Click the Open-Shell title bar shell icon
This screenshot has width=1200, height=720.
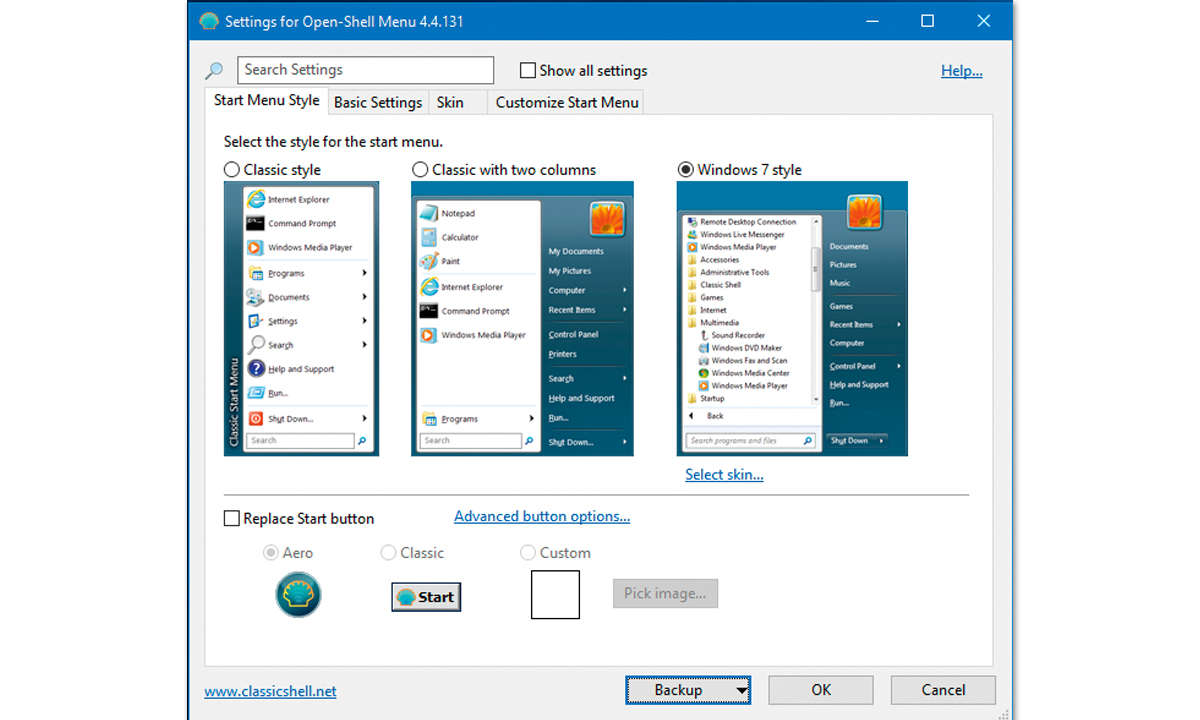[x=209, y=21]
